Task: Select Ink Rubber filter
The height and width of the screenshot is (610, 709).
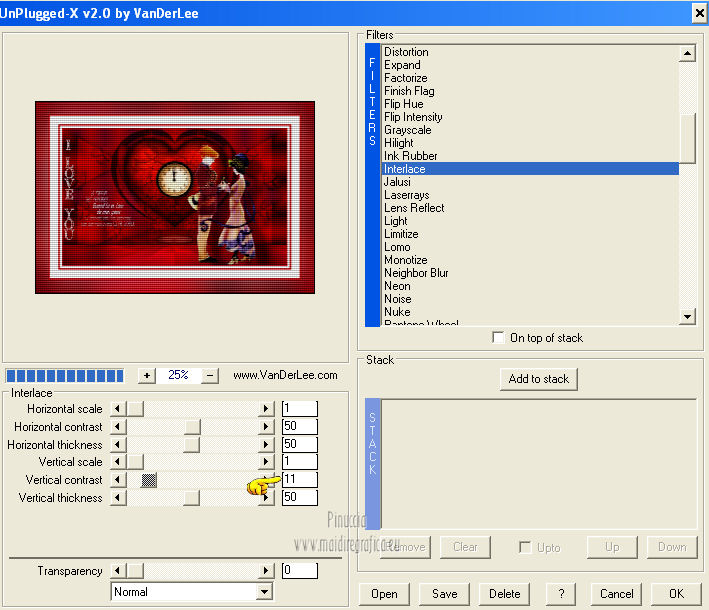Action: [x=530, y=156]
